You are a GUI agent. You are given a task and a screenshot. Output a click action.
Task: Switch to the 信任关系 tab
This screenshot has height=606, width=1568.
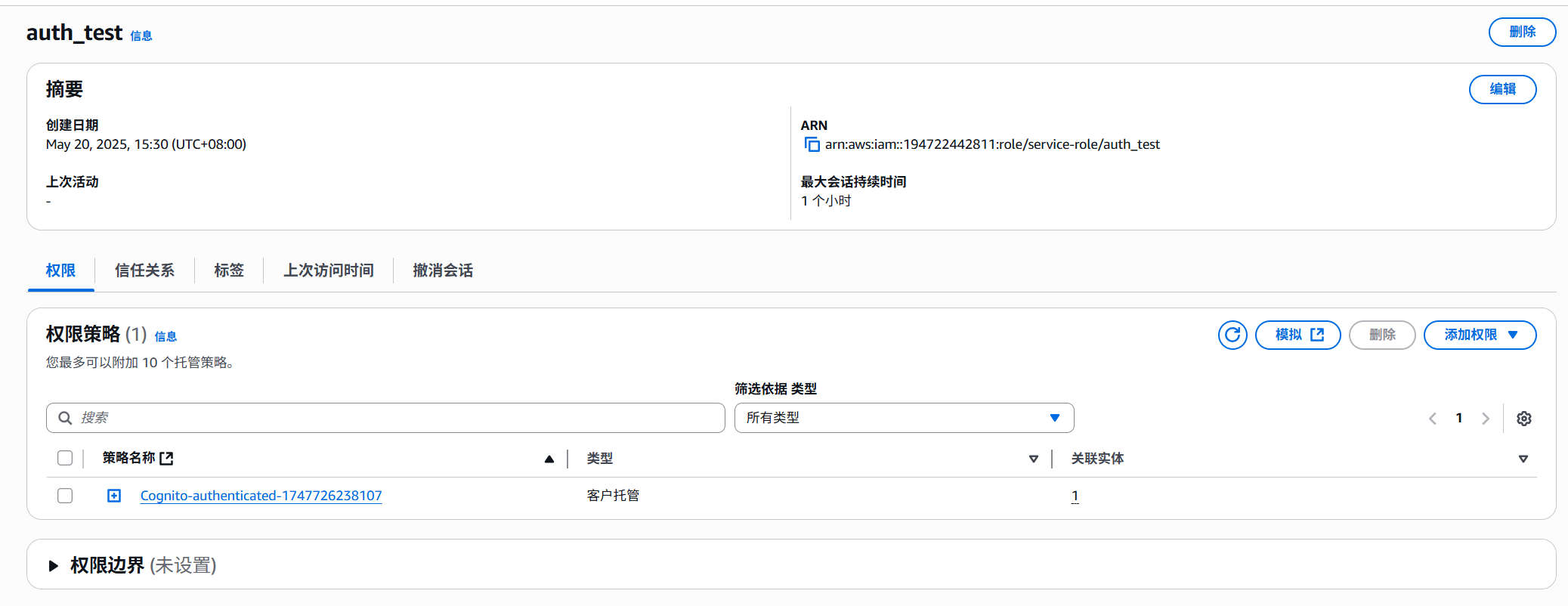tap(144, 271)
